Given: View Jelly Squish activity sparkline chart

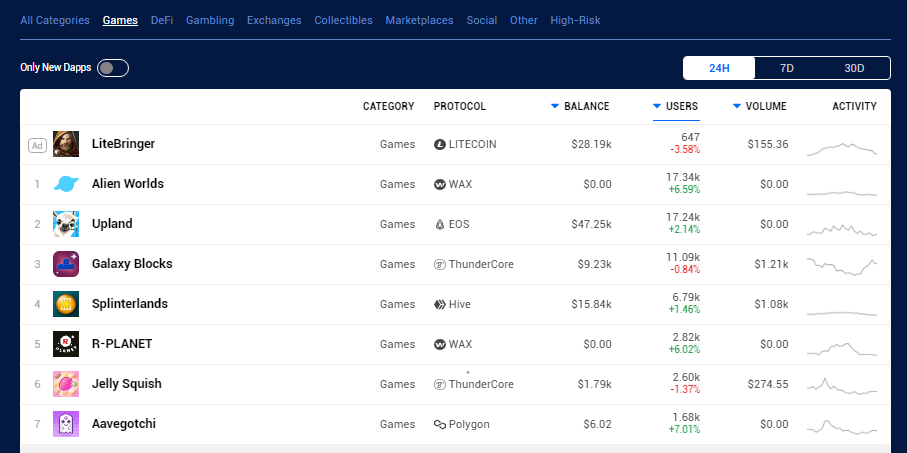Looking at the screenshot, I should pyautogui.click(x=842, y=386).
